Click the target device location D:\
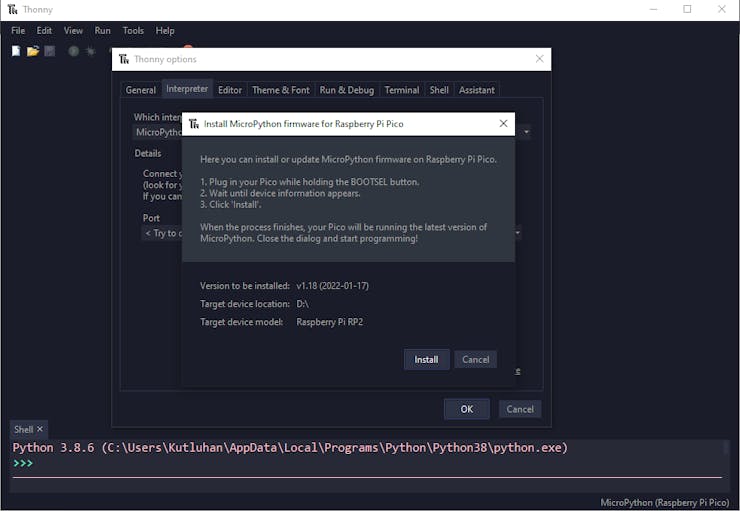Image resolution: width=740 pixels, height=511 pixels. (303, 304)
